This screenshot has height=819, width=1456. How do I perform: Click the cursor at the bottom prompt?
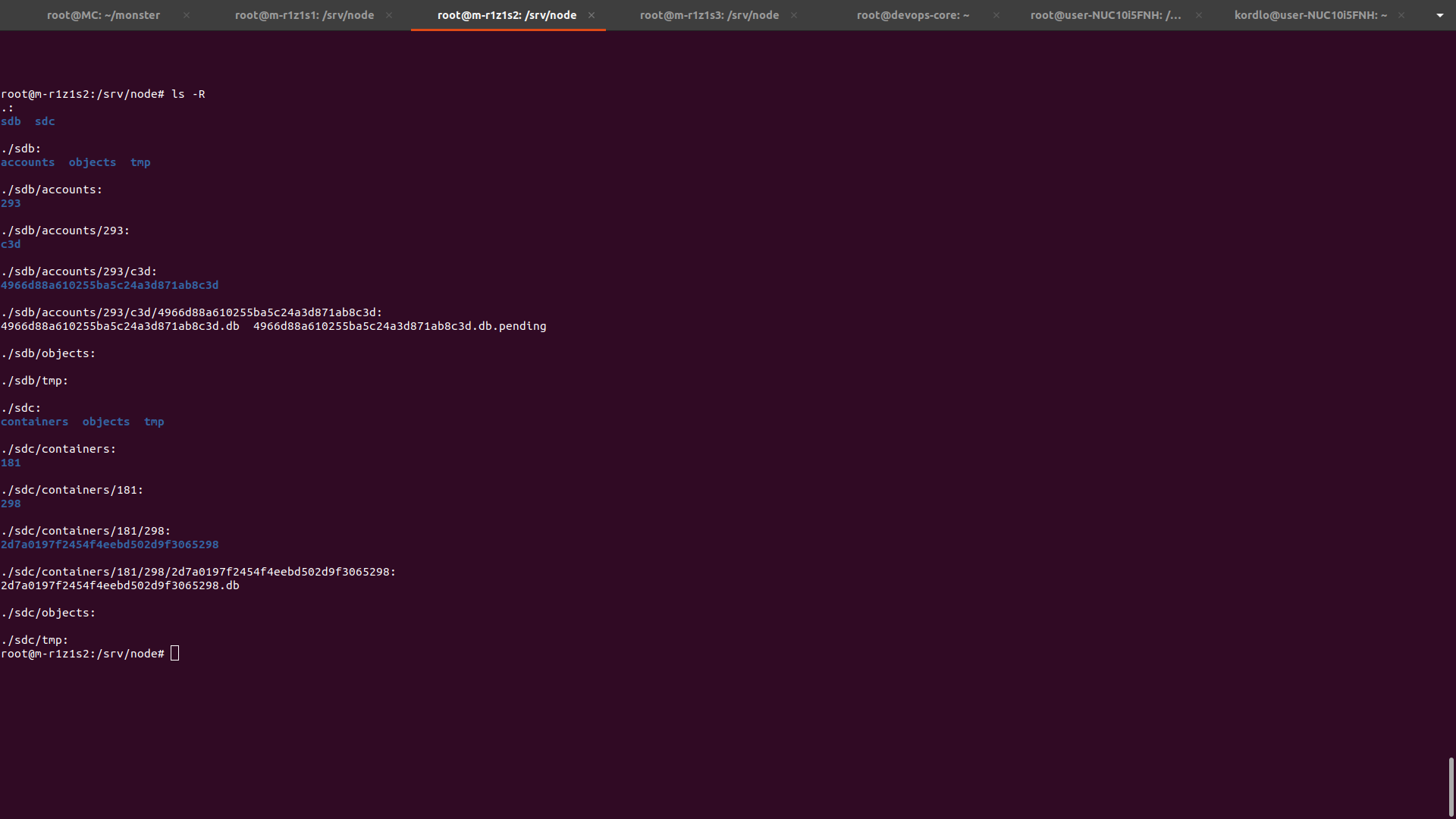(175, 654)
